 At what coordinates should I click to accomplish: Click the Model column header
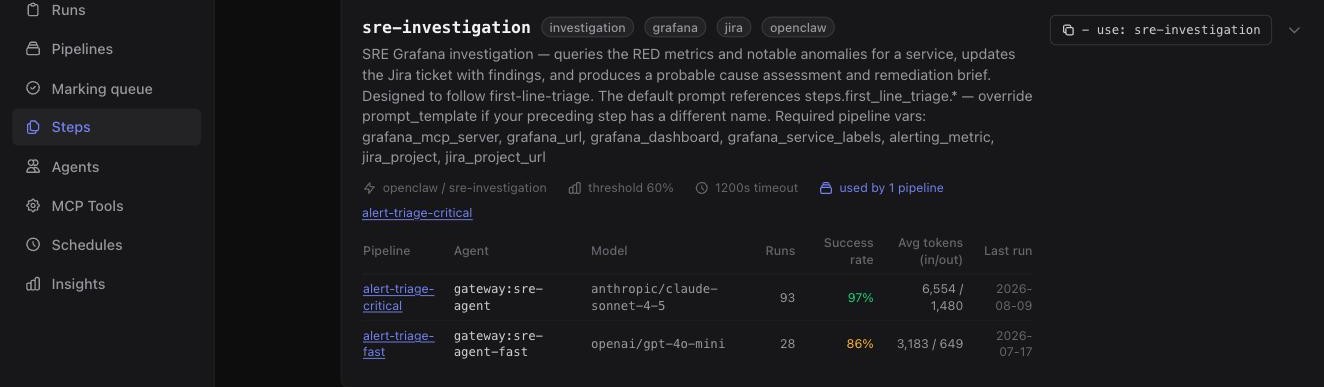click(x=609, y=251)
